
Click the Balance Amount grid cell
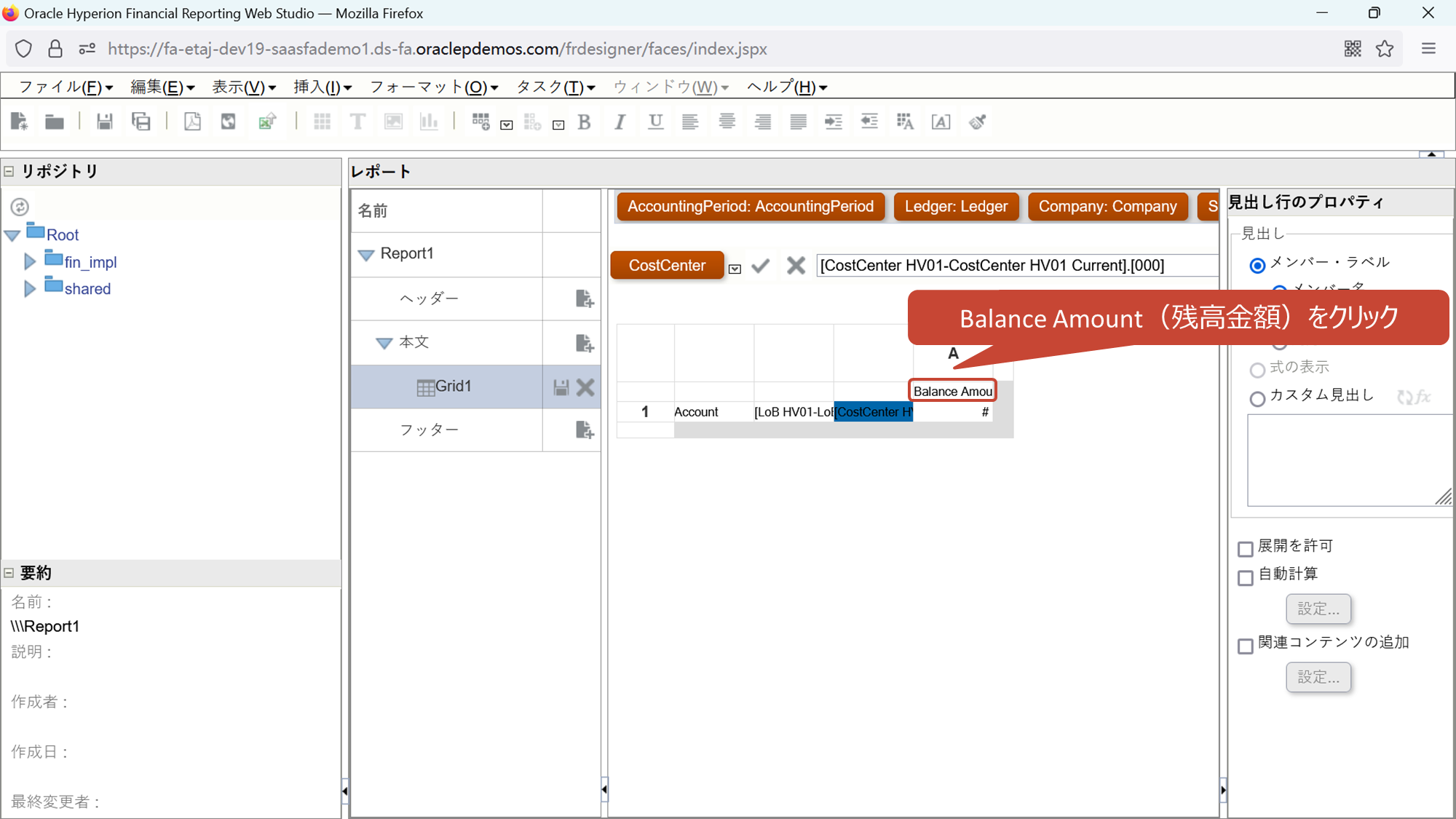point(952,391)
